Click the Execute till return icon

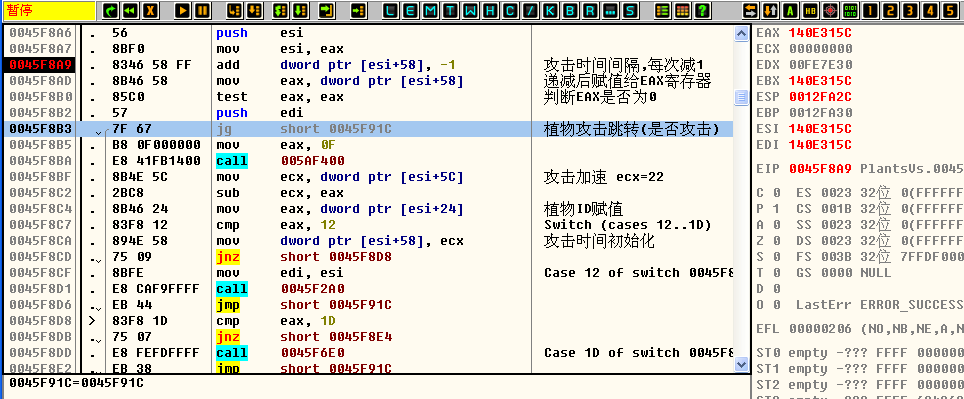tap(326, 10)
